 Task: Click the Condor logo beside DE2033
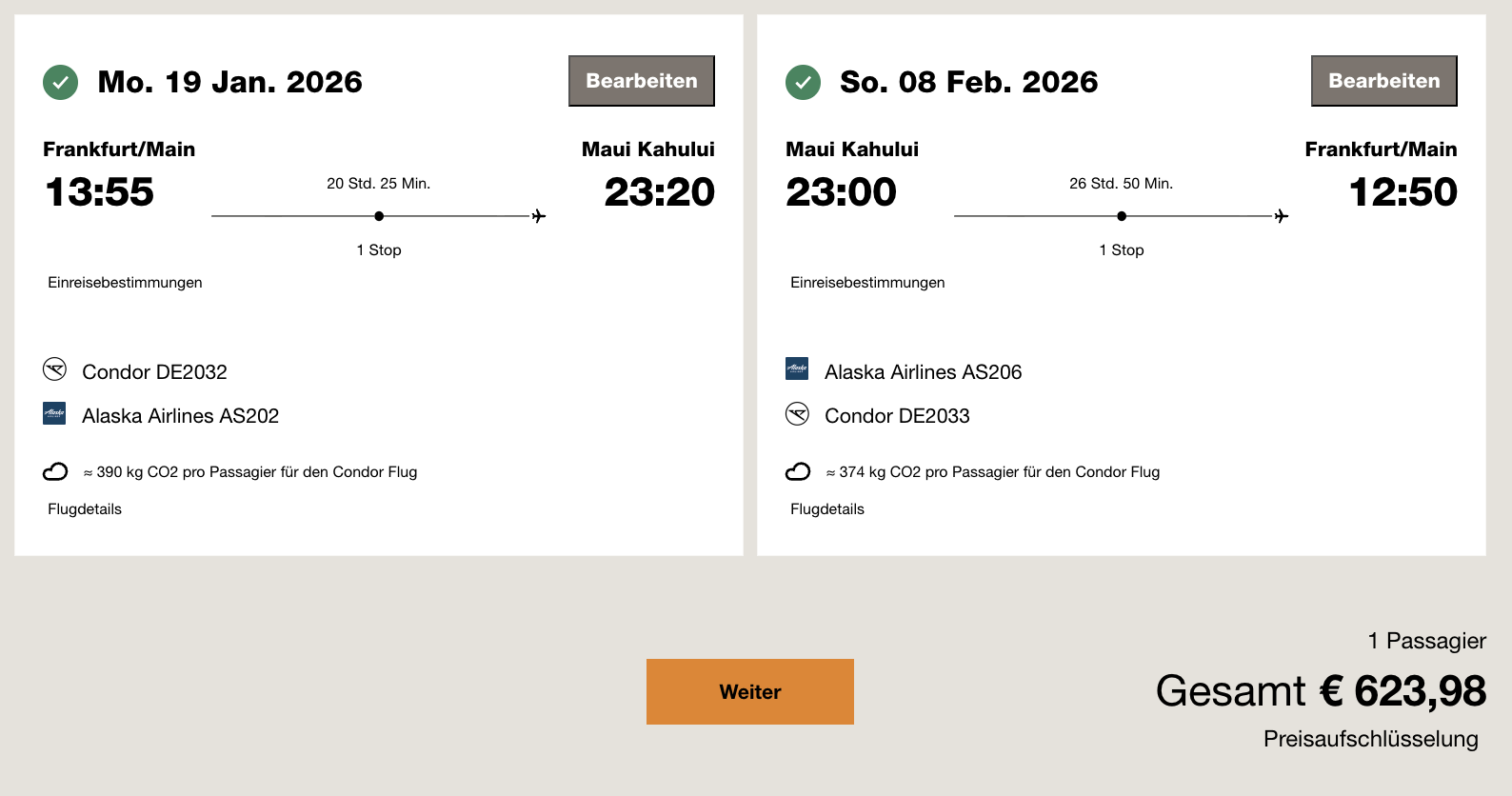click(x=797, y=413)
